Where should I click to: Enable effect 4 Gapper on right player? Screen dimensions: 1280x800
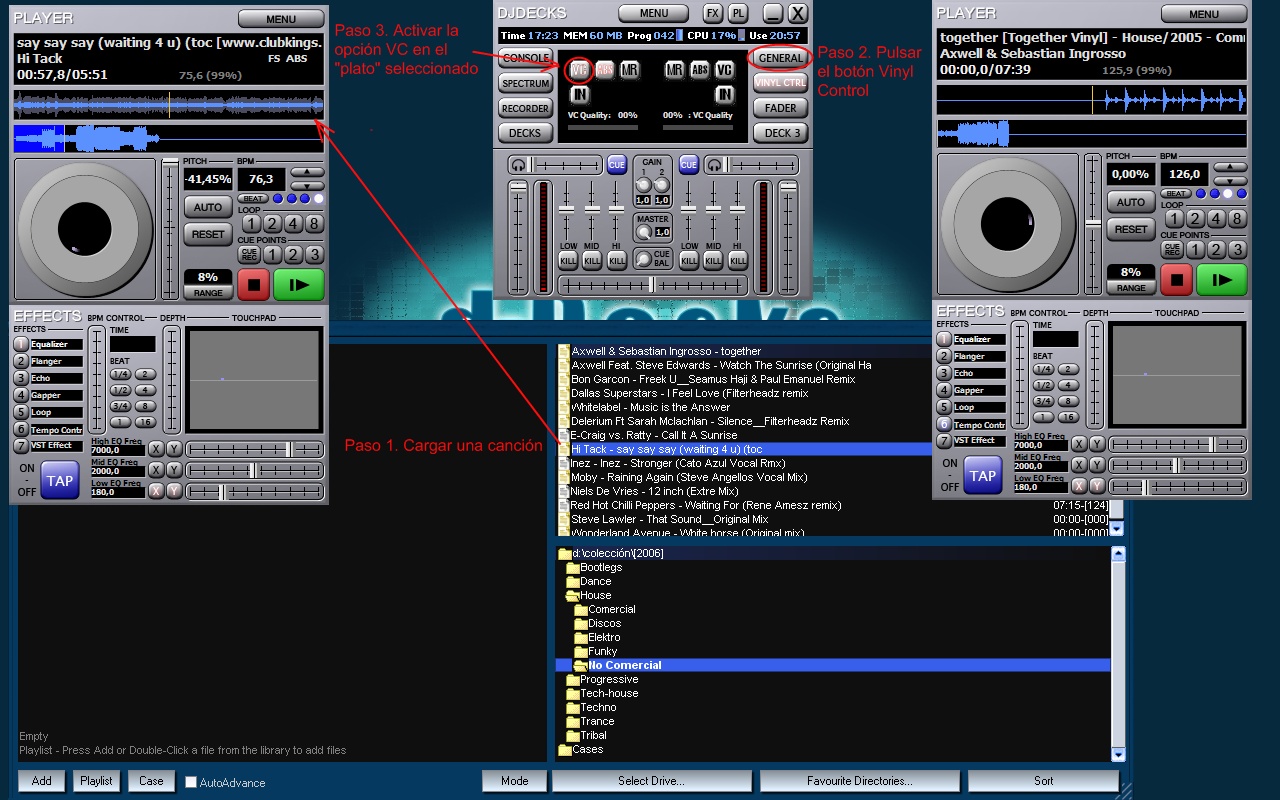[x=944, y=390]
